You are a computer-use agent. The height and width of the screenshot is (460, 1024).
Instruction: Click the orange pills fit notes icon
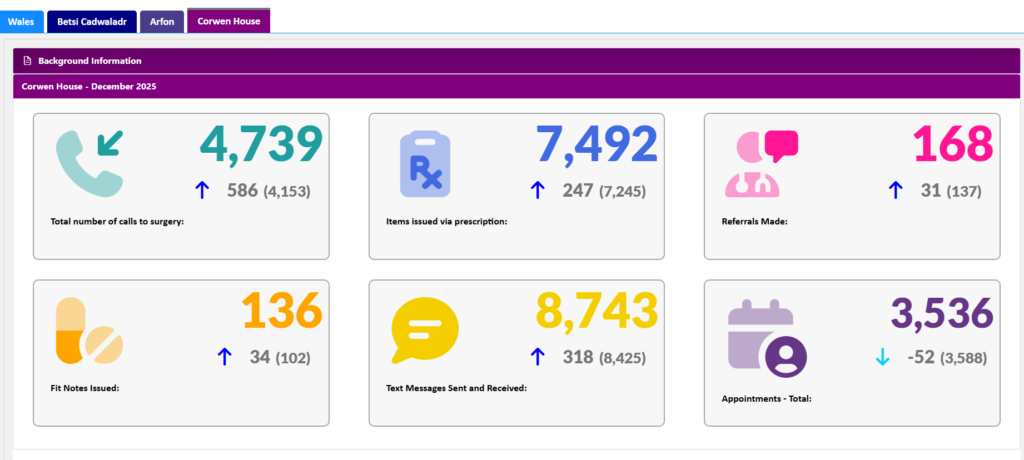point(89,329)
